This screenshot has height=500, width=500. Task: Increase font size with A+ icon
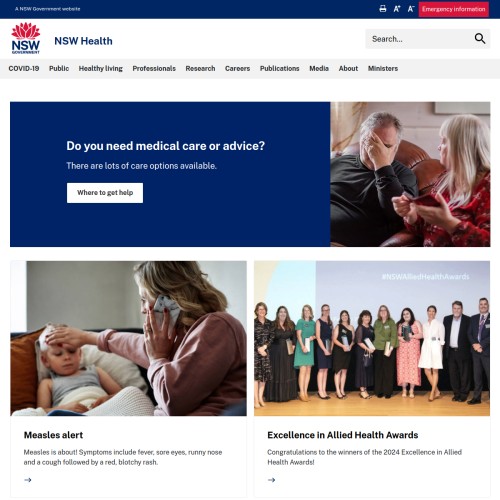coord(397,9)
